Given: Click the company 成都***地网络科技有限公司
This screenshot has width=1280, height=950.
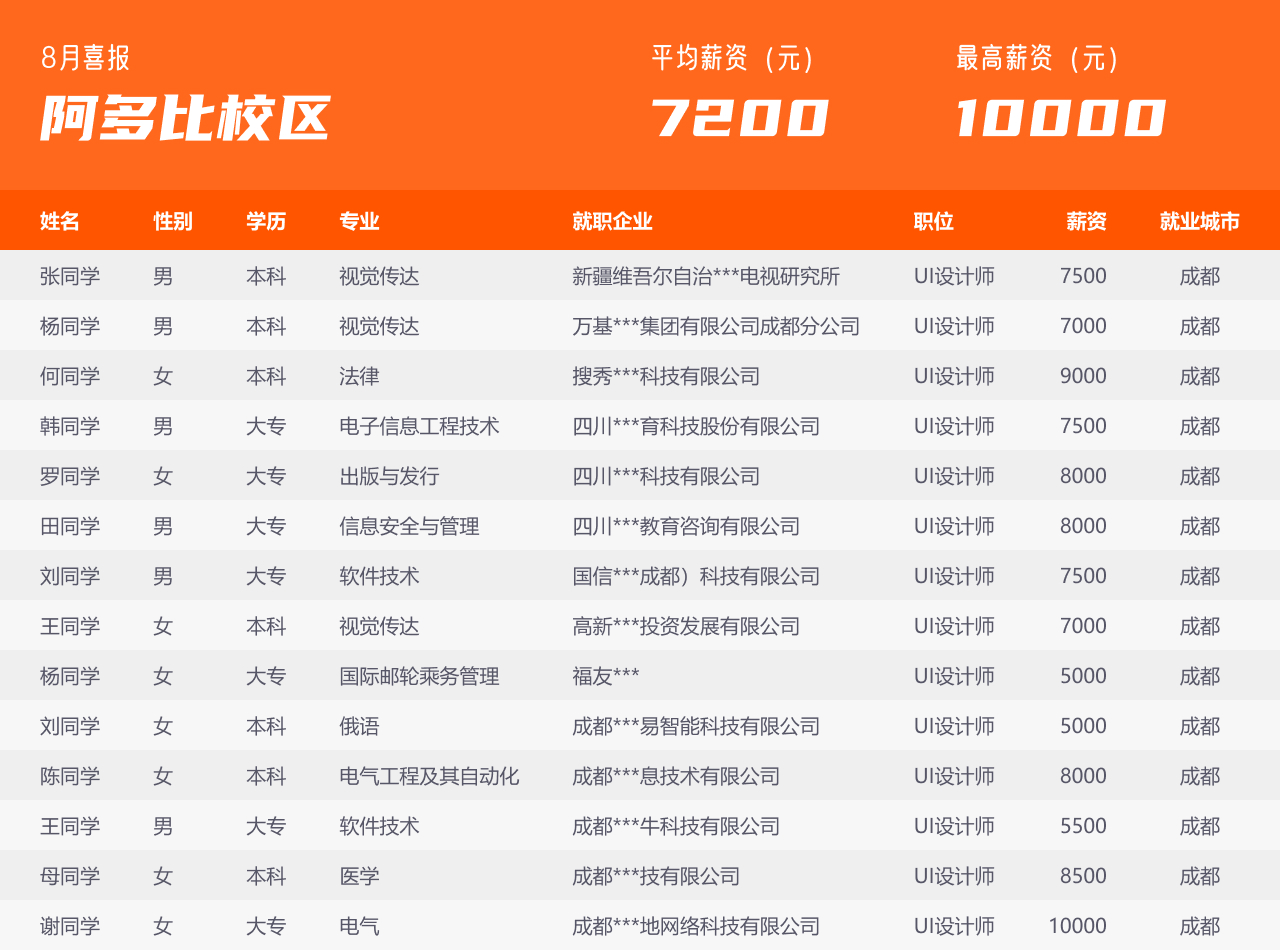Looking at the screenshot, I should point(696,926).
